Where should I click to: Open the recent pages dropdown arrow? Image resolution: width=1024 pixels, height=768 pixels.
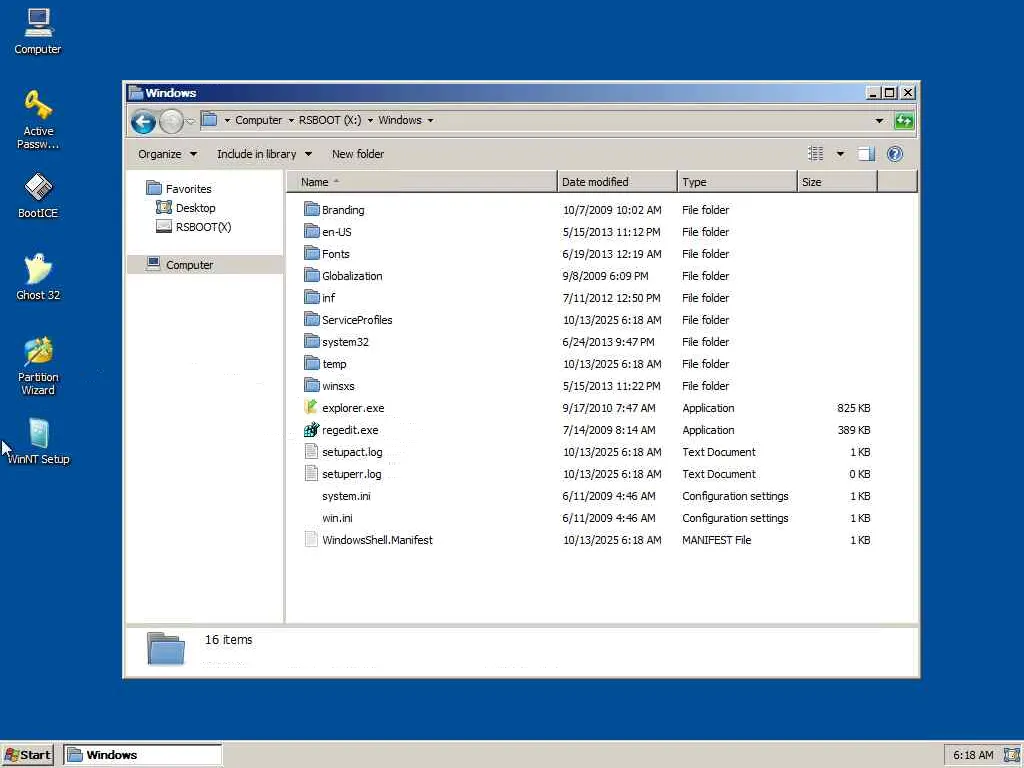click(190, 121)
